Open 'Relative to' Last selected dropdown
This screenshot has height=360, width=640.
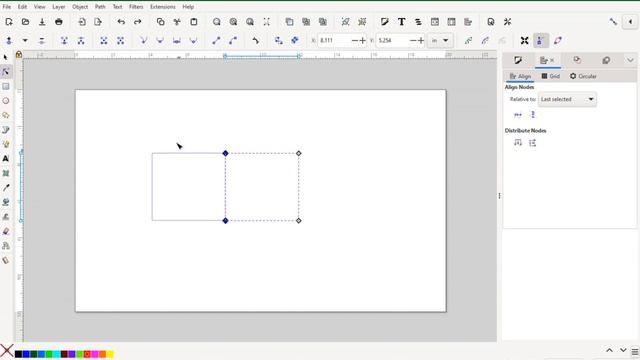pos(567,99)
